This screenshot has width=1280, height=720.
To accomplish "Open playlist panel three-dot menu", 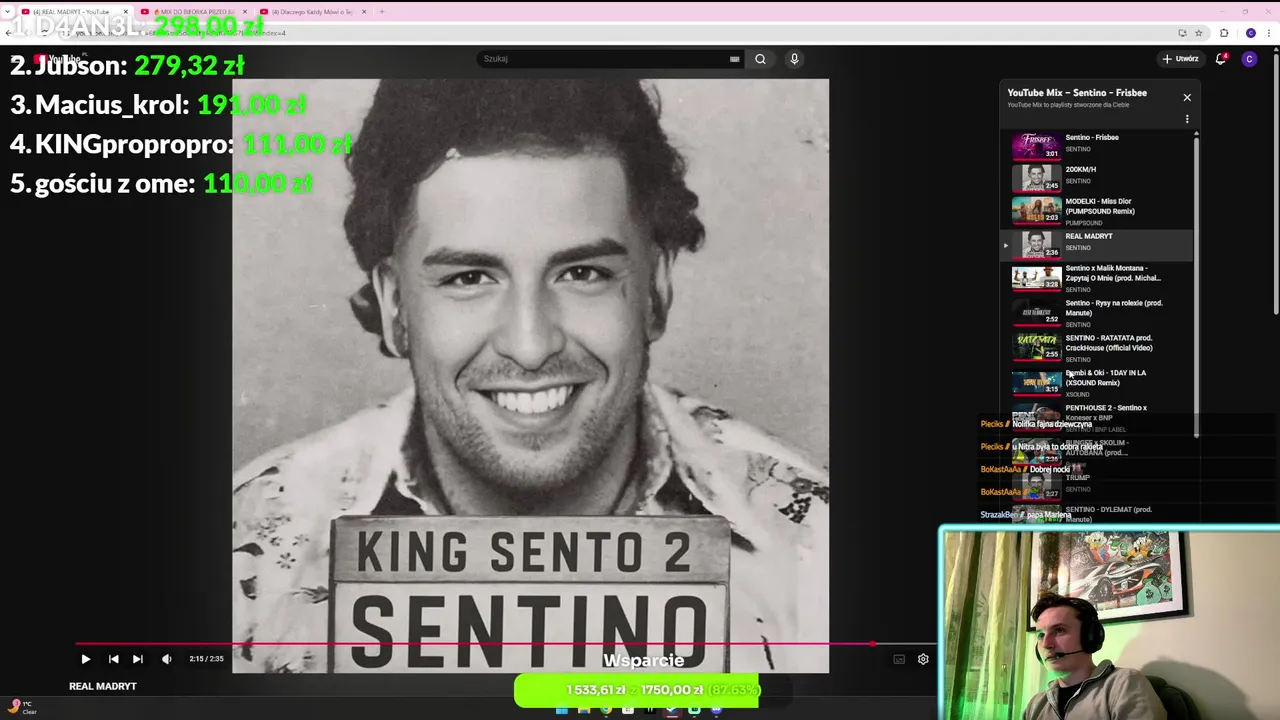I will [1187, 119].
